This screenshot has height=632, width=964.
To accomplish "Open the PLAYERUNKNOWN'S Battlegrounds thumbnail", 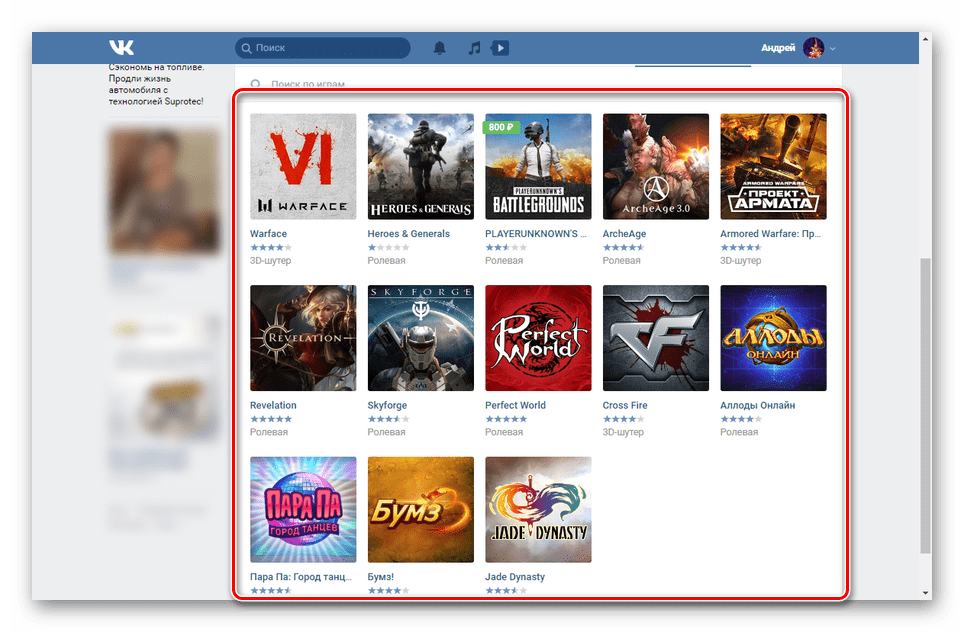I will tap(538, 166).
